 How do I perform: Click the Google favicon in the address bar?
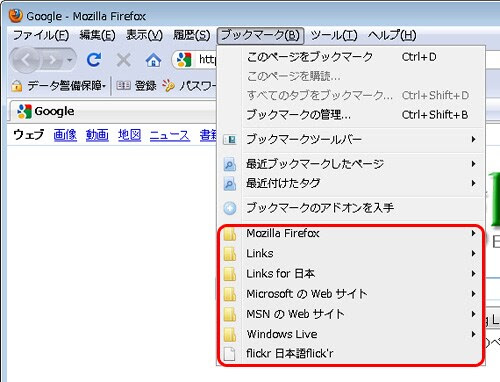[184, 60]
